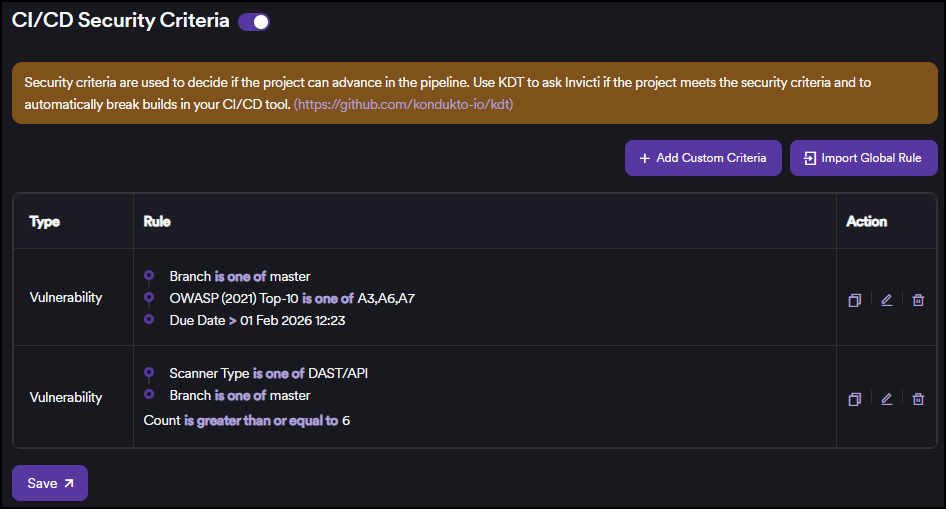This screenshot has width=946, height=509.
Task: Select the Due Date condition line
Action: (x=257, y=320)
